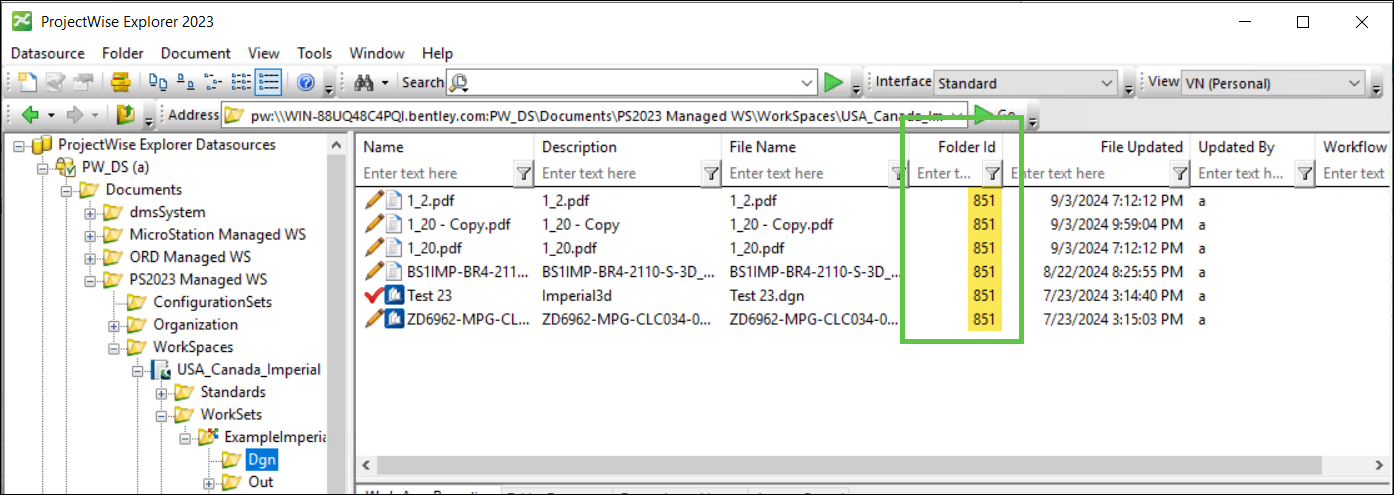This screenshot has width=1394, height=495.
Task: Click the DGN file icon of ZD6962-MPG-CLC row
Action: [x=393, y=318]
